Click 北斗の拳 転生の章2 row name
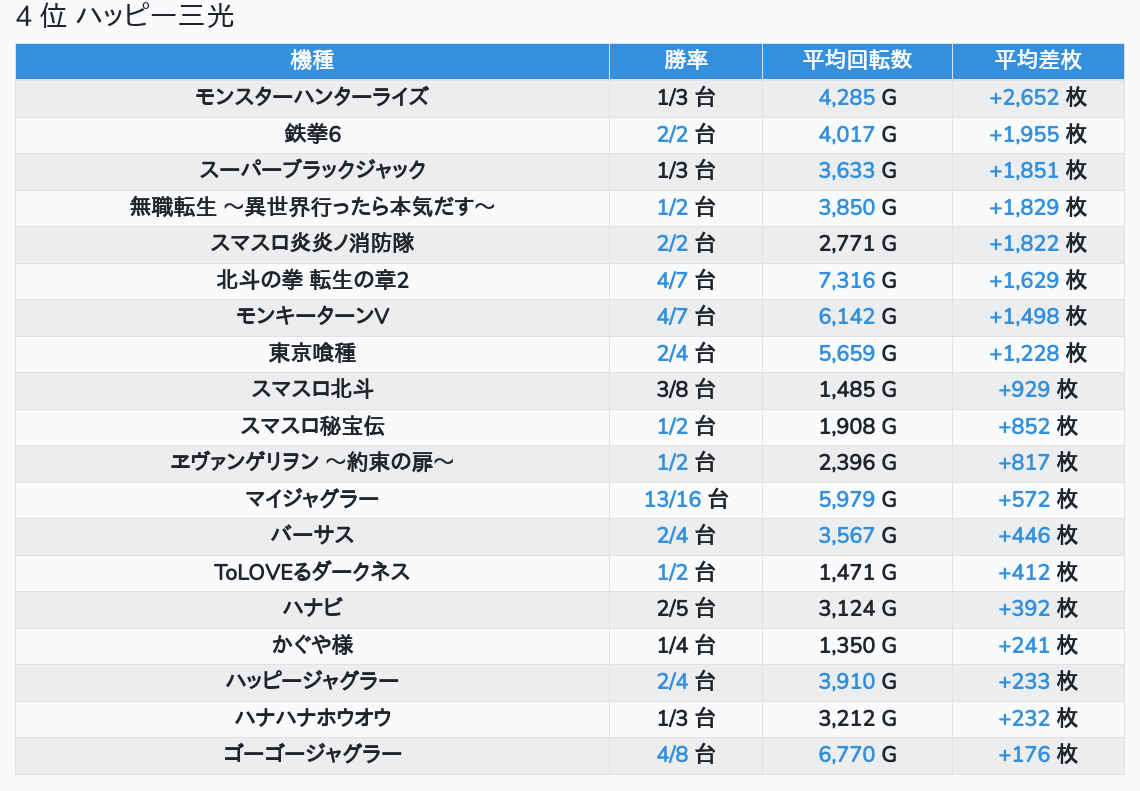The image size is (1140, 791). (x=312, y=280)
